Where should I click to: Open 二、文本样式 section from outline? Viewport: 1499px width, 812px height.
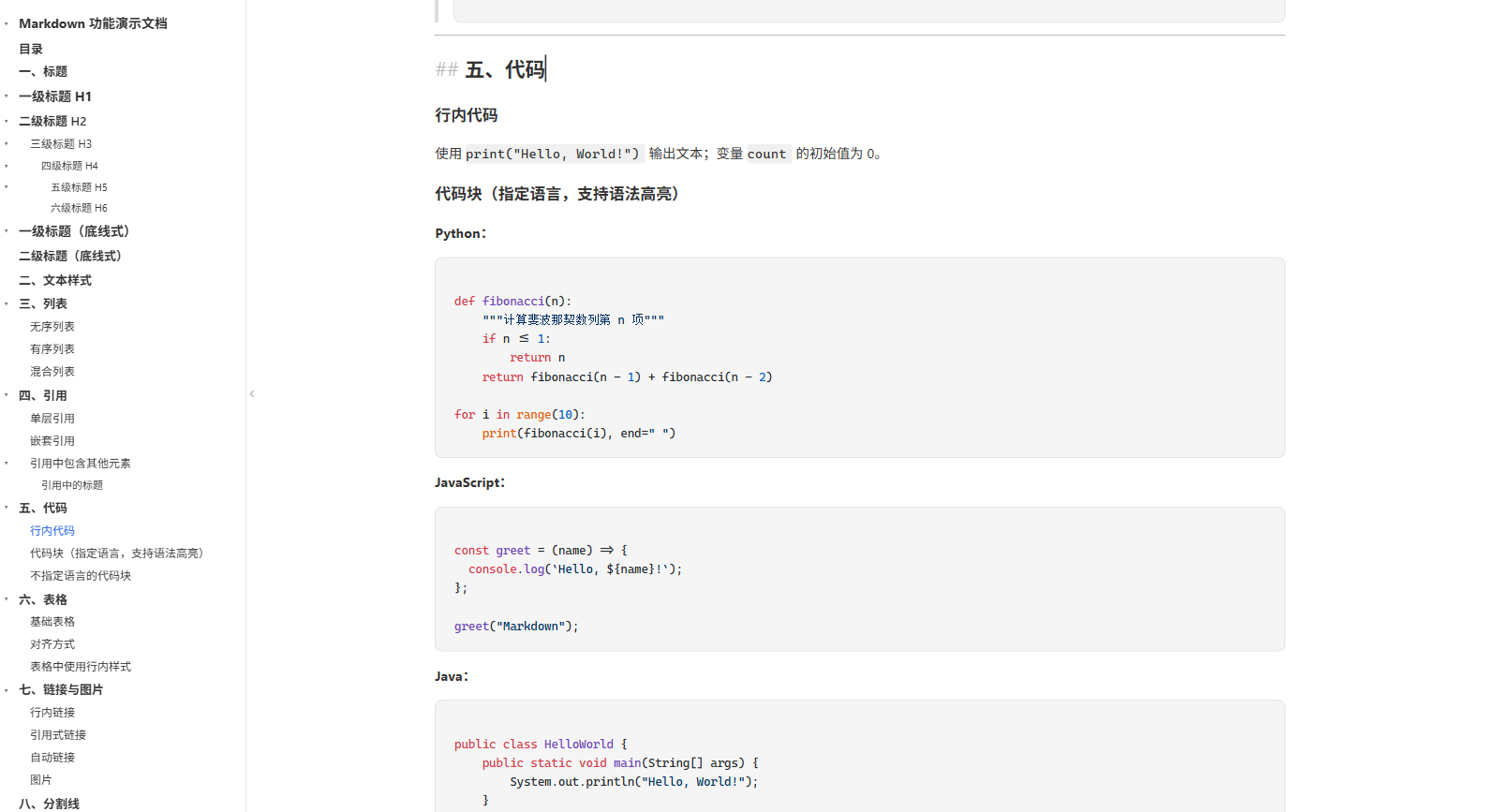tap(55, 280)
